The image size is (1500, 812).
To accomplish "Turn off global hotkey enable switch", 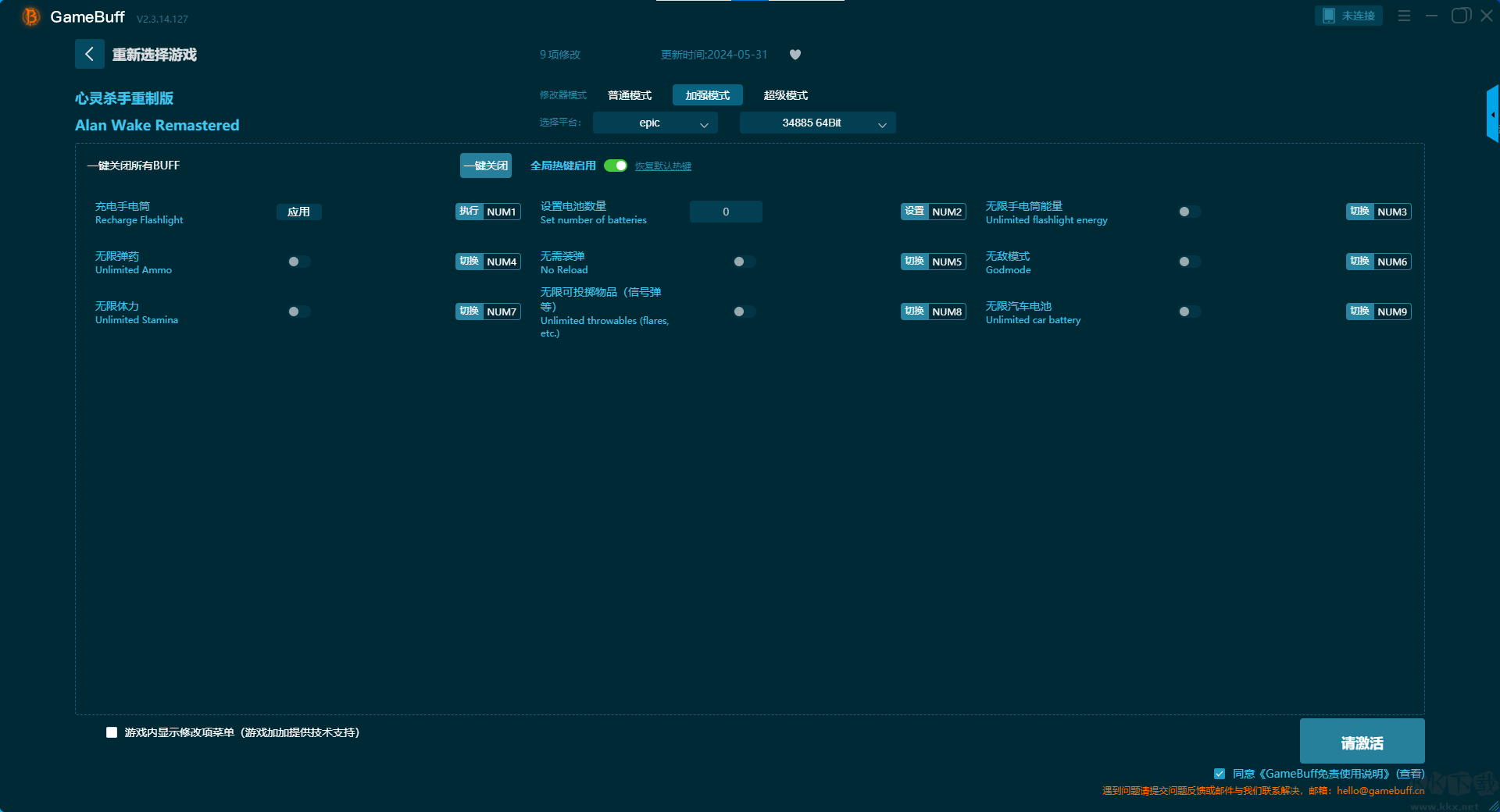I will (616, 166).
